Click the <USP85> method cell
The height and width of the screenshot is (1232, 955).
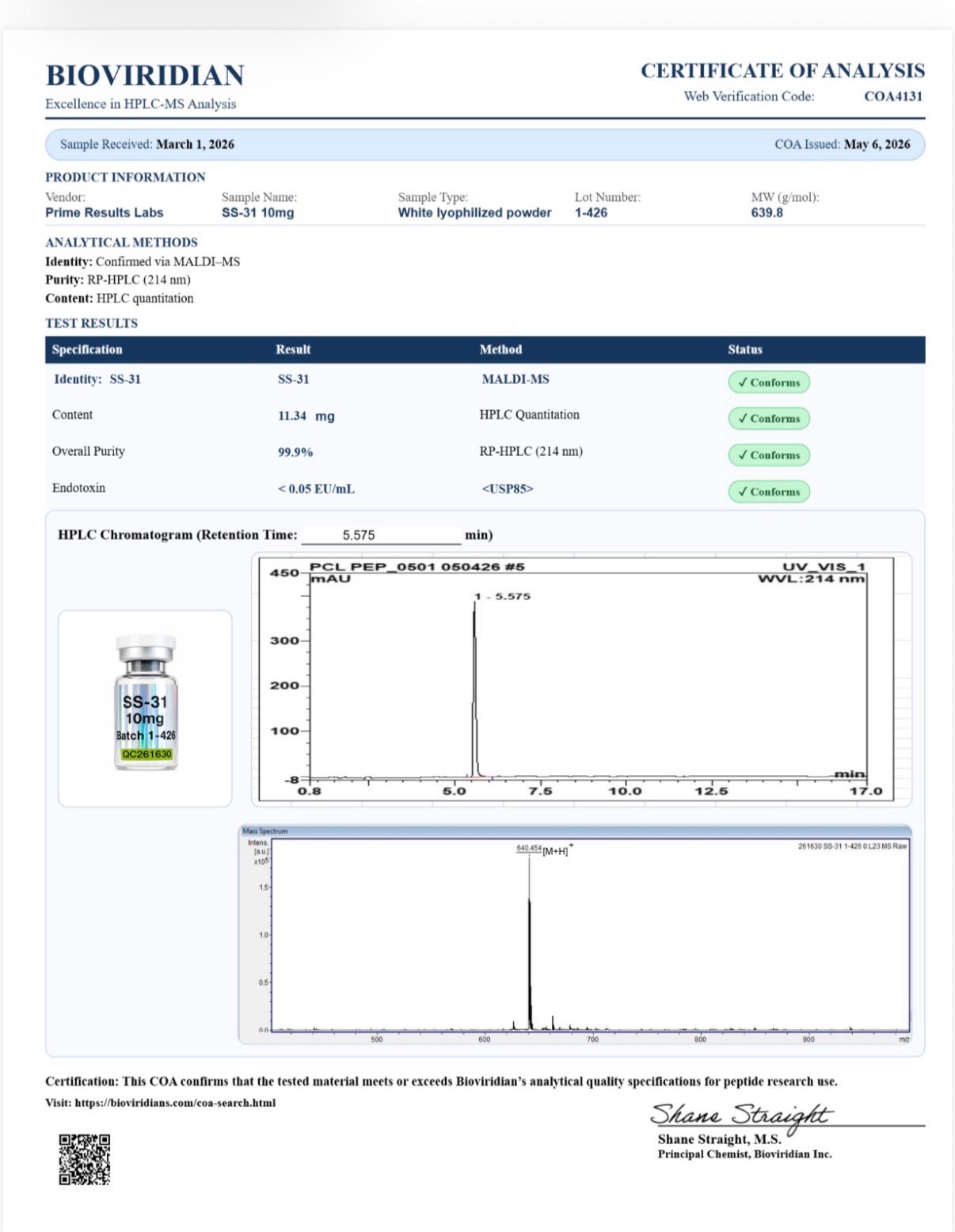click(x=508, y=489)
